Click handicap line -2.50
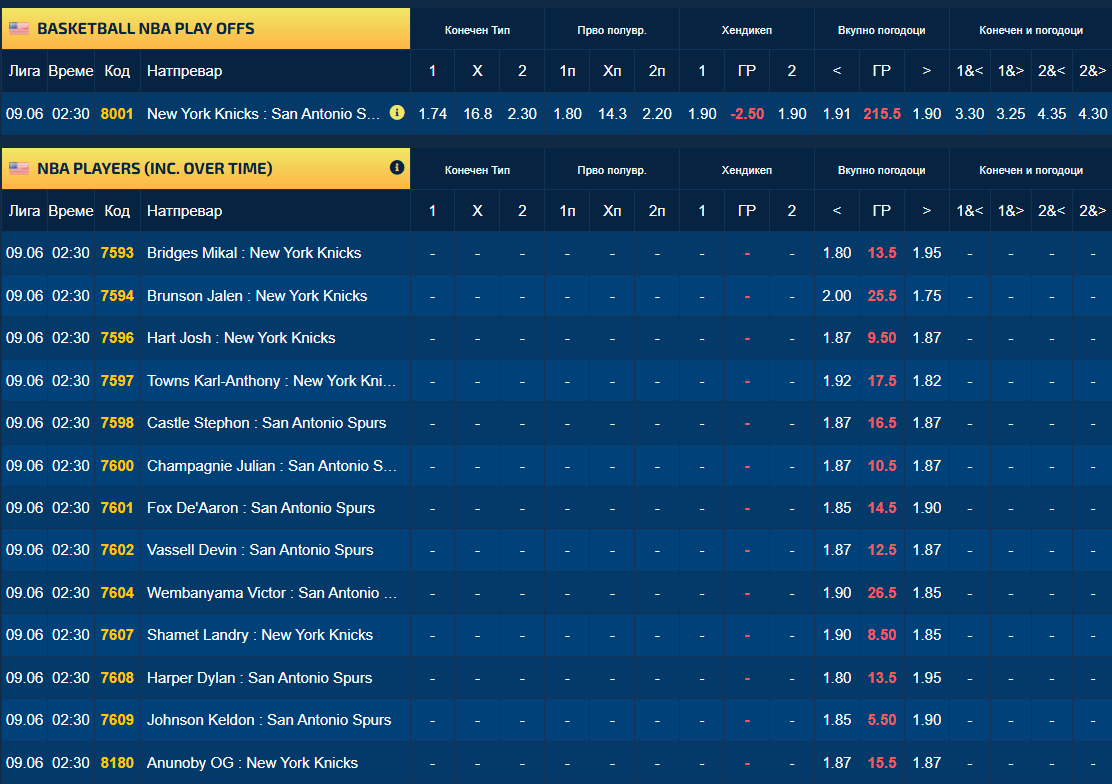1112x784 pixels. (x=747, y=114)
